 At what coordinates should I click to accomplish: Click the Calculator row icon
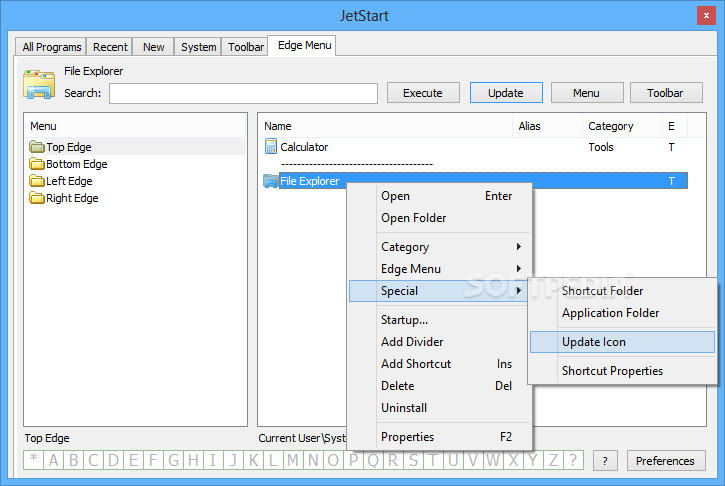coord(270,147)
